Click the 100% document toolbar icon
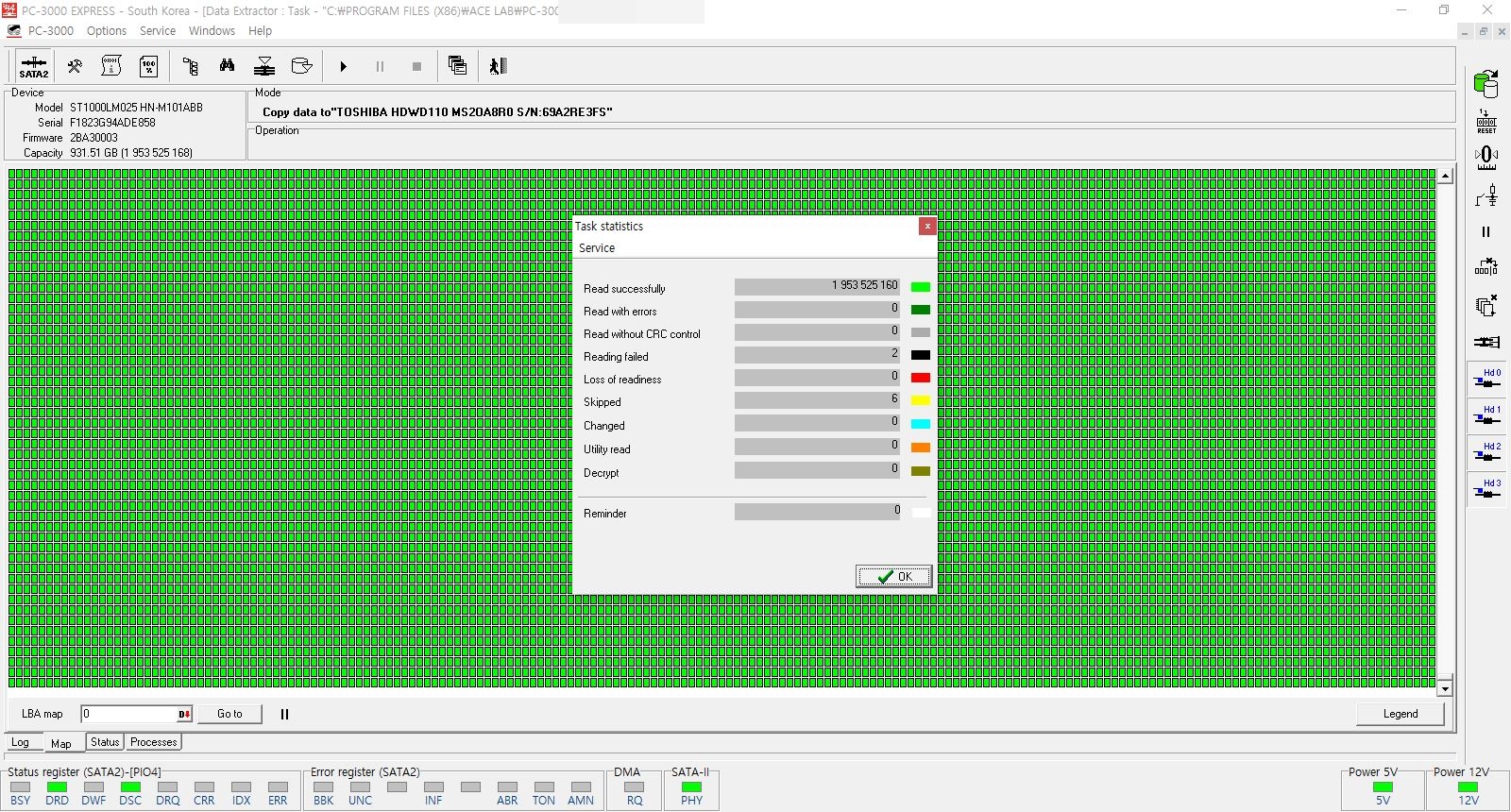1511x812 pixels. point(148,66)
